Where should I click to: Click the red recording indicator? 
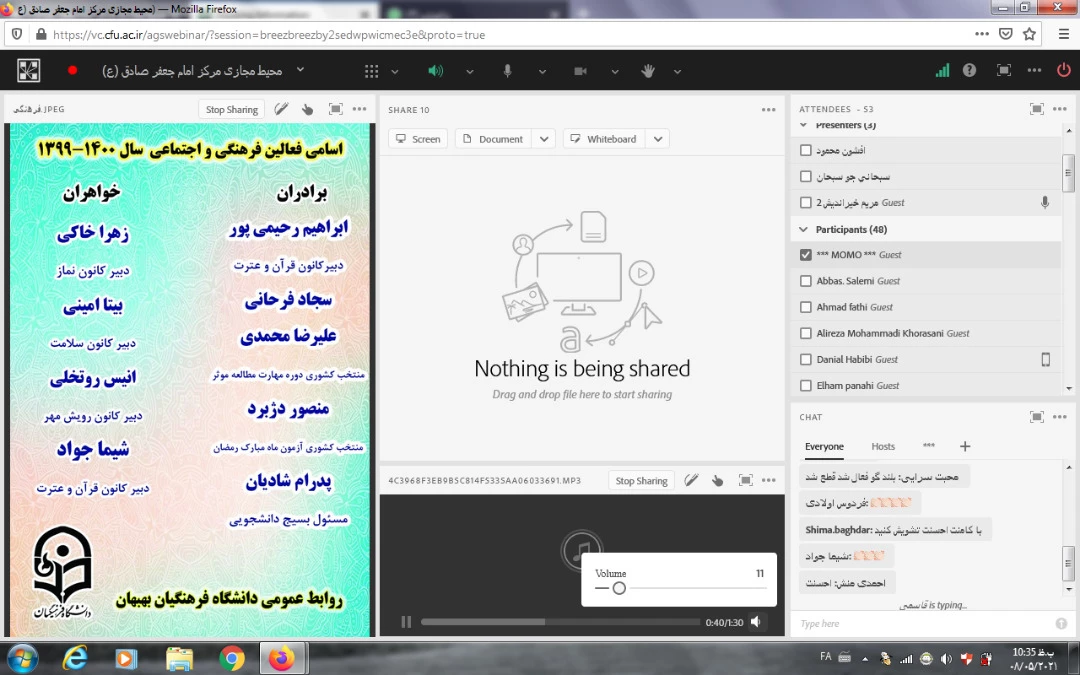point(72,71)
